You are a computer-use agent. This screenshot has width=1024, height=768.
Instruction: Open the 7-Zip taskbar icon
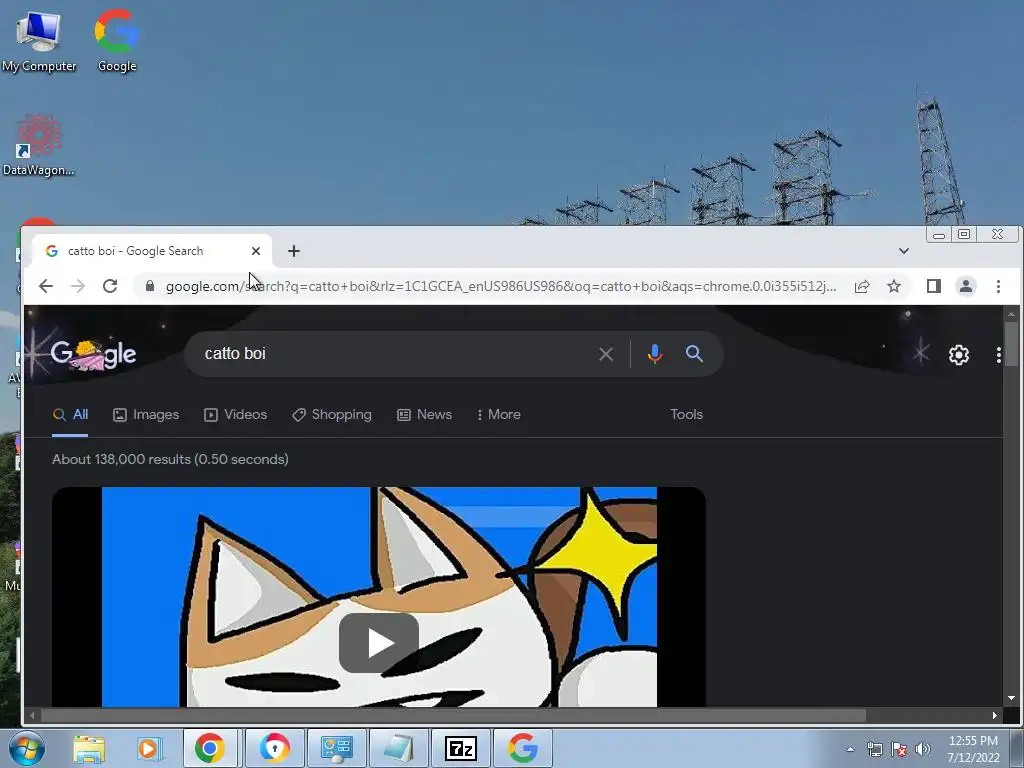(460, 748)
